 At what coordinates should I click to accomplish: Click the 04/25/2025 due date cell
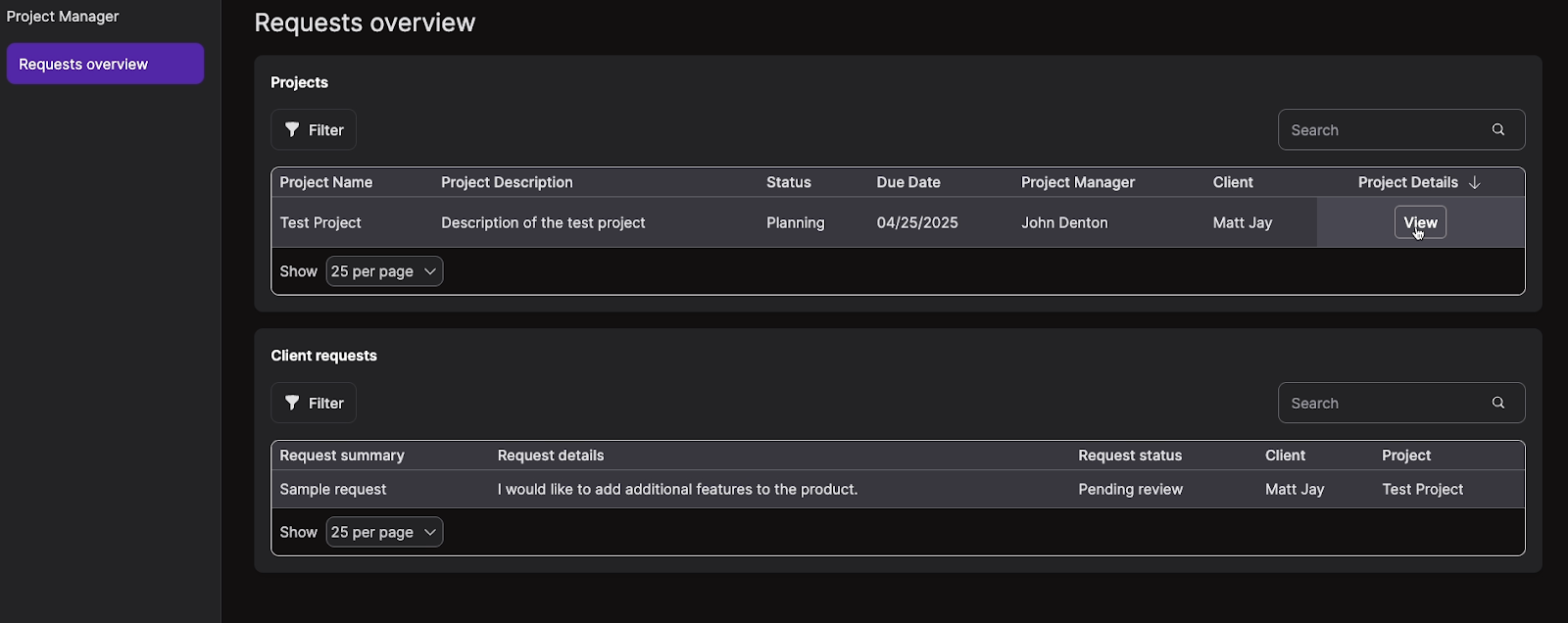point(917,222)
